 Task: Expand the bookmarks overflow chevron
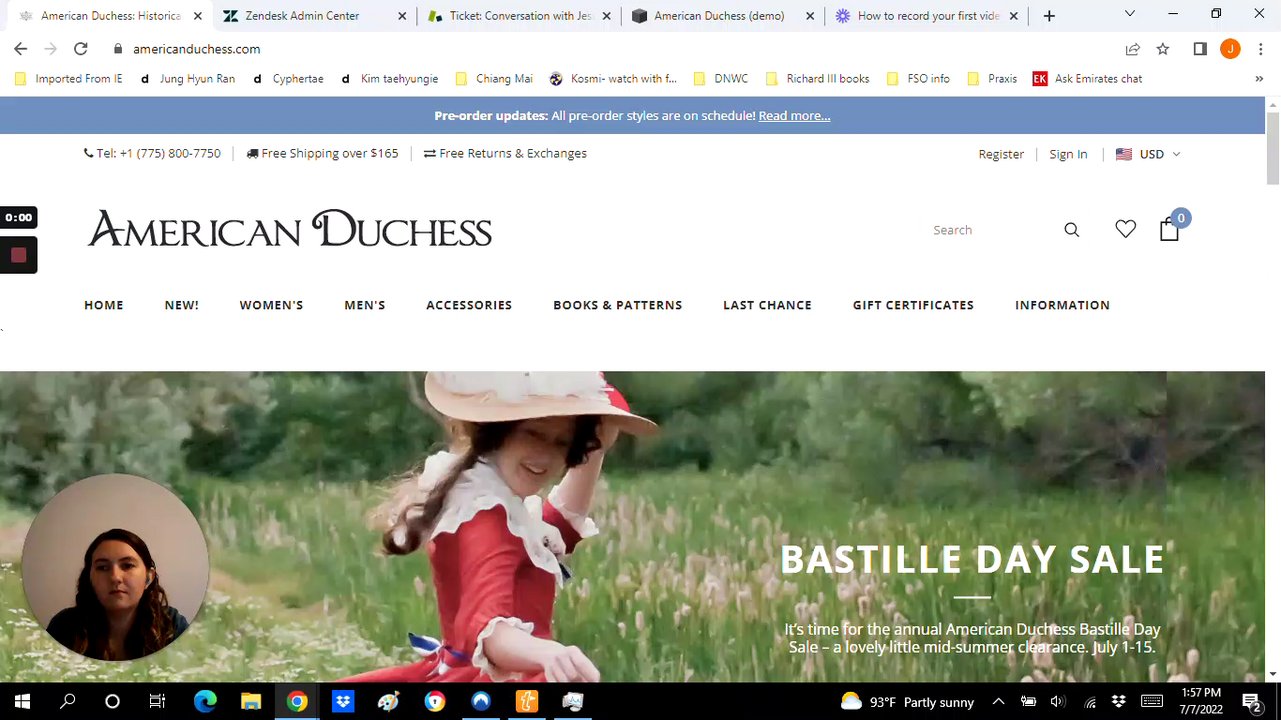1259,79
